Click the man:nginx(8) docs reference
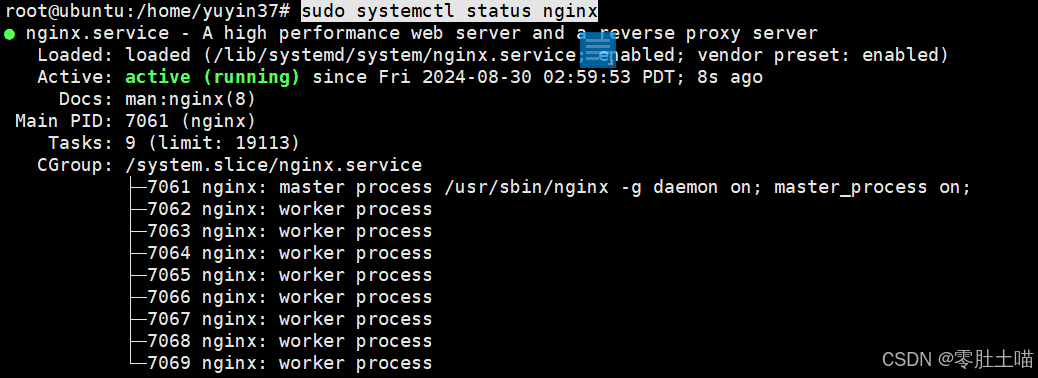The image size is (1038, 378). [x=190, y=99]
